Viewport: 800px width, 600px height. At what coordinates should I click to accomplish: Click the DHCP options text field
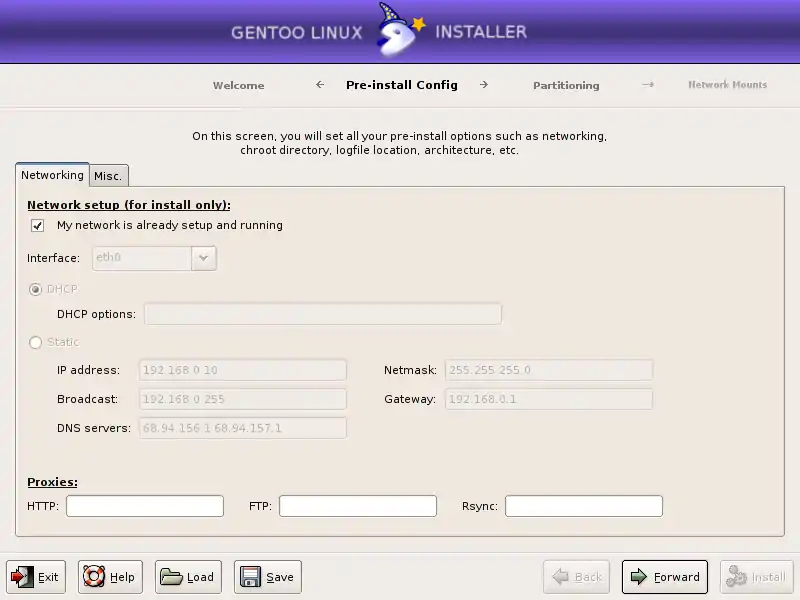322,315
